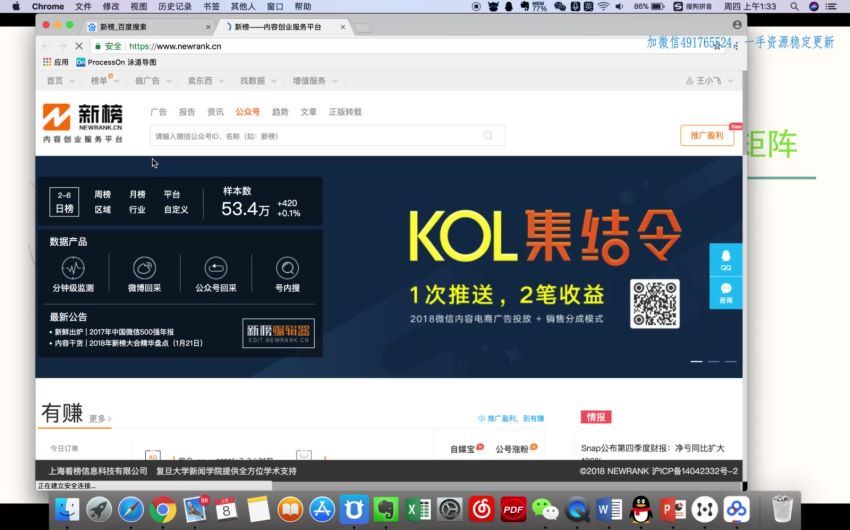Scan the QR code in the KOL banner
850x530 pixels.
(x=655, y=303)
